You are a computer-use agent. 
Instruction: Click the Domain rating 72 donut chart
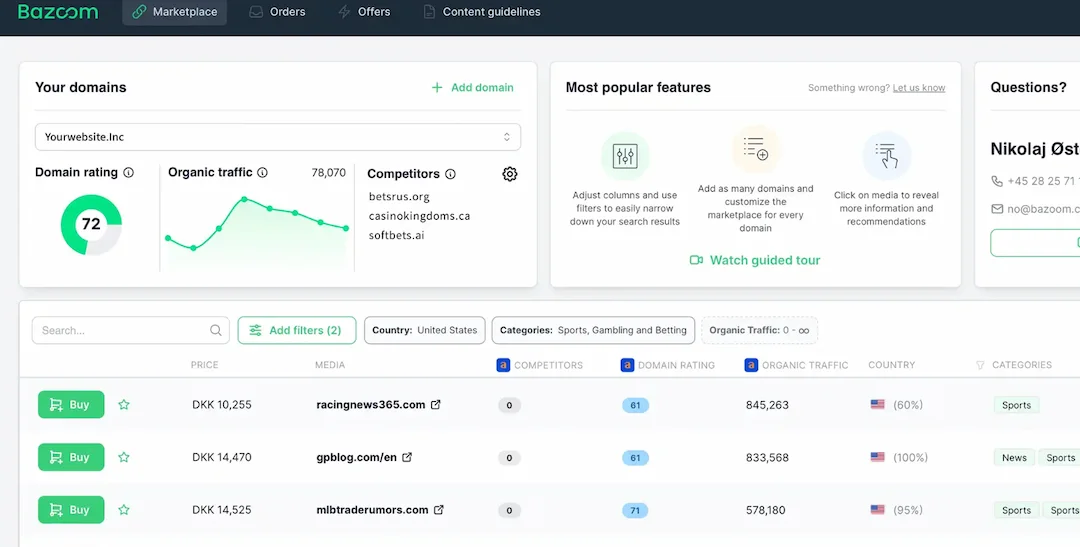pos(91,225)
